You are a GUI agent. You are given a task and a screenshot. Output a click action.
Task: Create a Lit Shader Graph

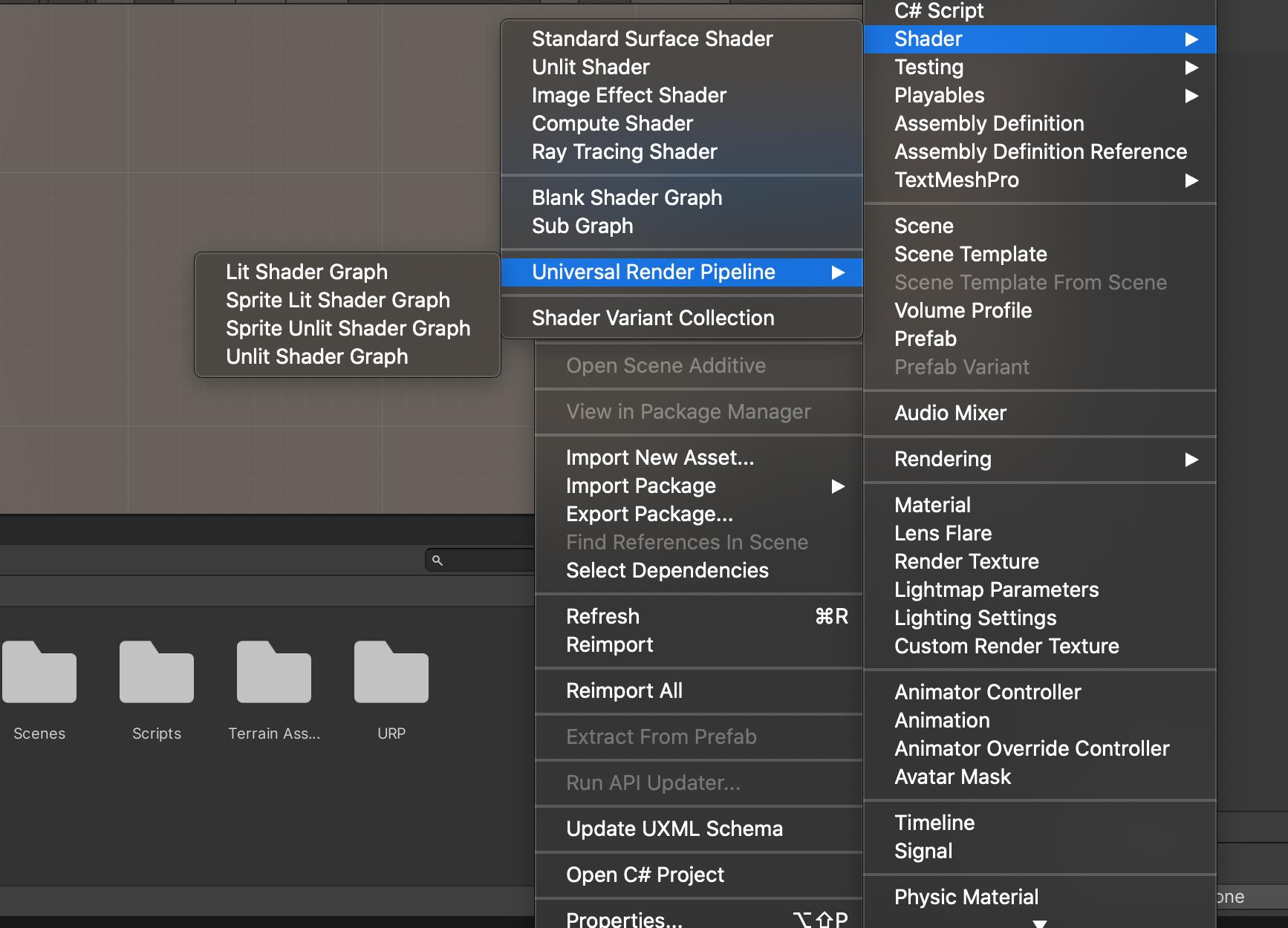348,272
